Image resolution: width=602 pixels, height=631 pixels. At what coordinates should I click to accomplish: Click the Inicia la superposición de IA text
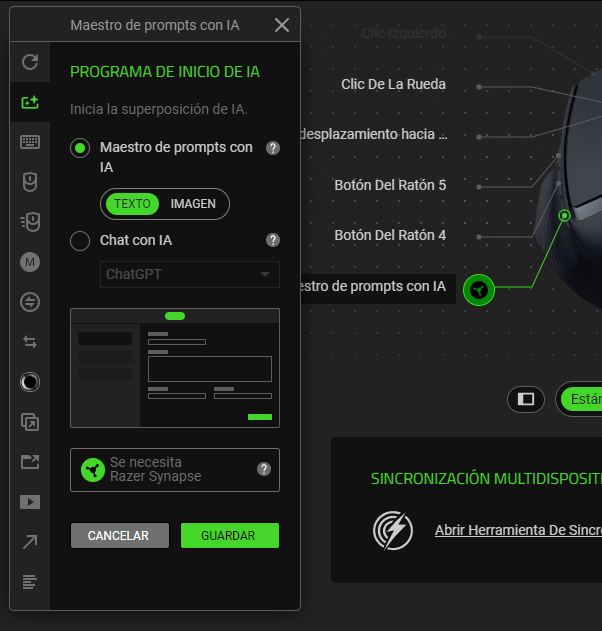point(159,109)
